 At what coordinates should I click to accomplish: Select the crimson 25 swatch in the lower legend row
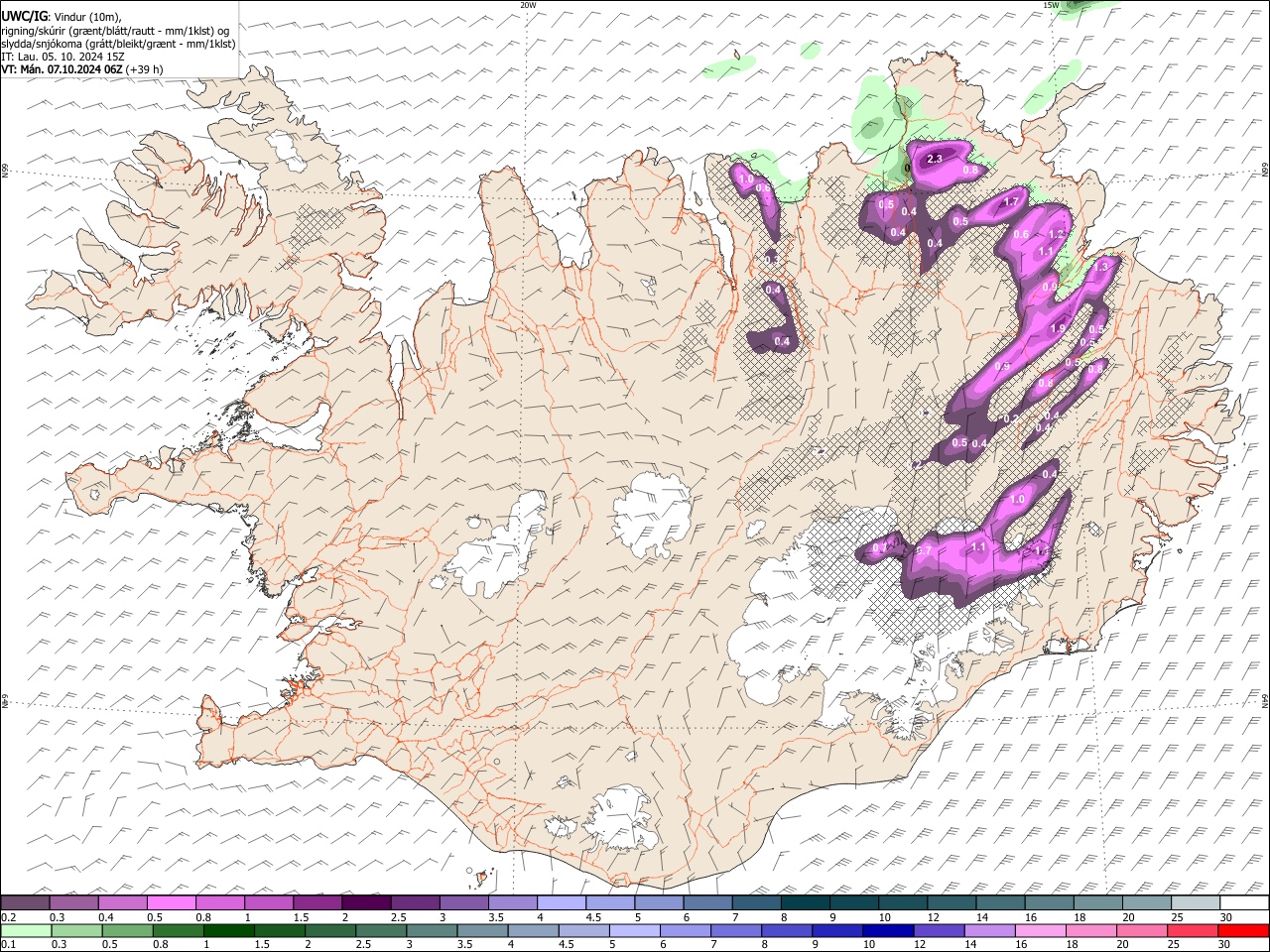click(x=1193, y=930)
